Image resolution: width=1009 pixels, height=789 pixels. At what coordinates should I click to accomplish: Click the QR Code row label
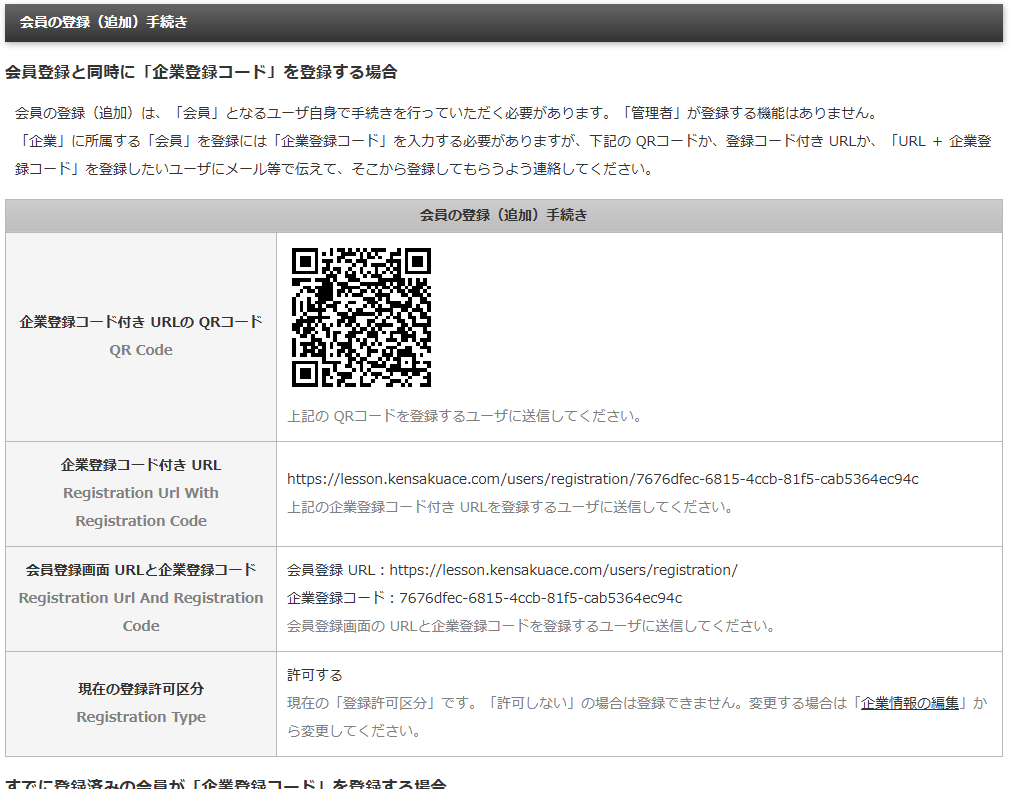pyautogui.click(x=140, y=350)
